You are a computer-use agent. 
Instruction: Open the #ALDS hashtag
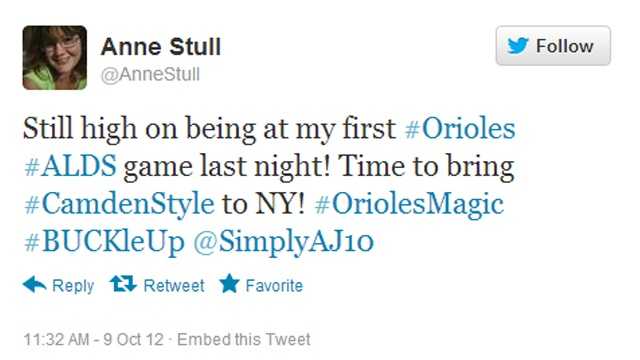70,166
